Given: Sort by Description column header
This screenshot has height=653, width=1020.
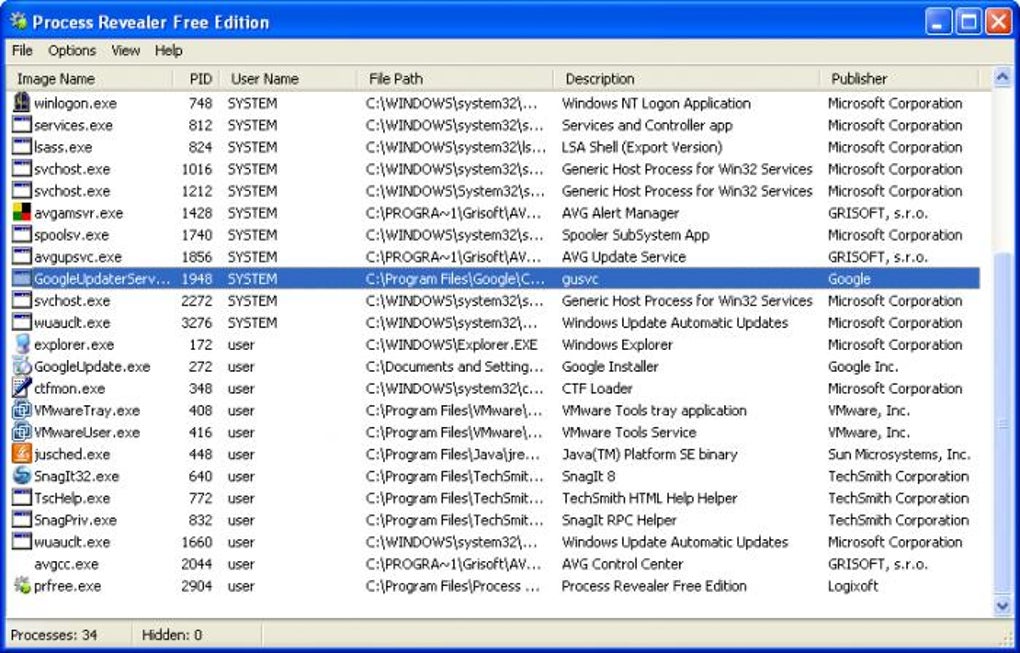Looking at the screenshot, I should pyautogui.click(x=687, y=79).
